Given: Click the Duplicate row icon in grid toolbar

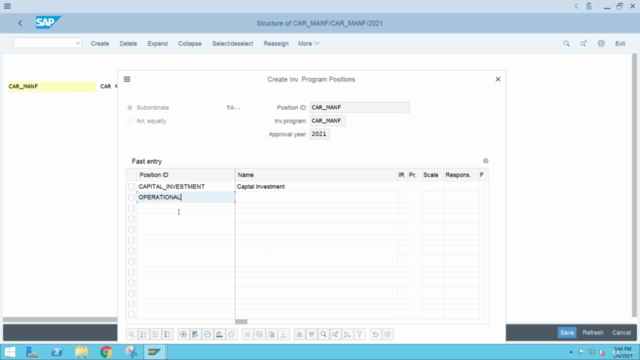Looking at the screenshot, I should click(x=219, y=334).
